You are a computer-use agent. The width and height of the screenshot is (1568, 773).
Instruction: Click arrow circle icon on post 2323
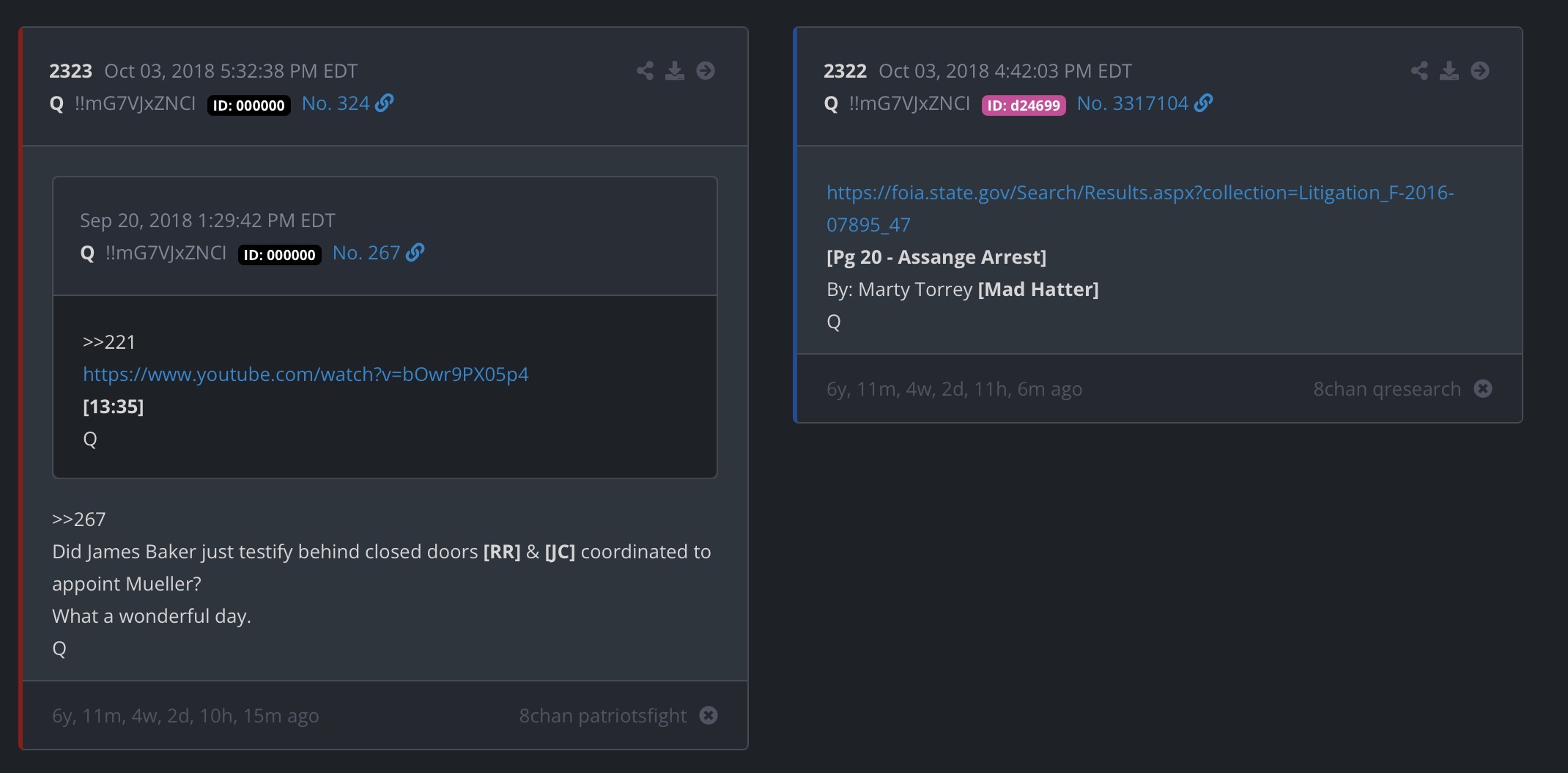pyautogui.click(x=705, y=71)
